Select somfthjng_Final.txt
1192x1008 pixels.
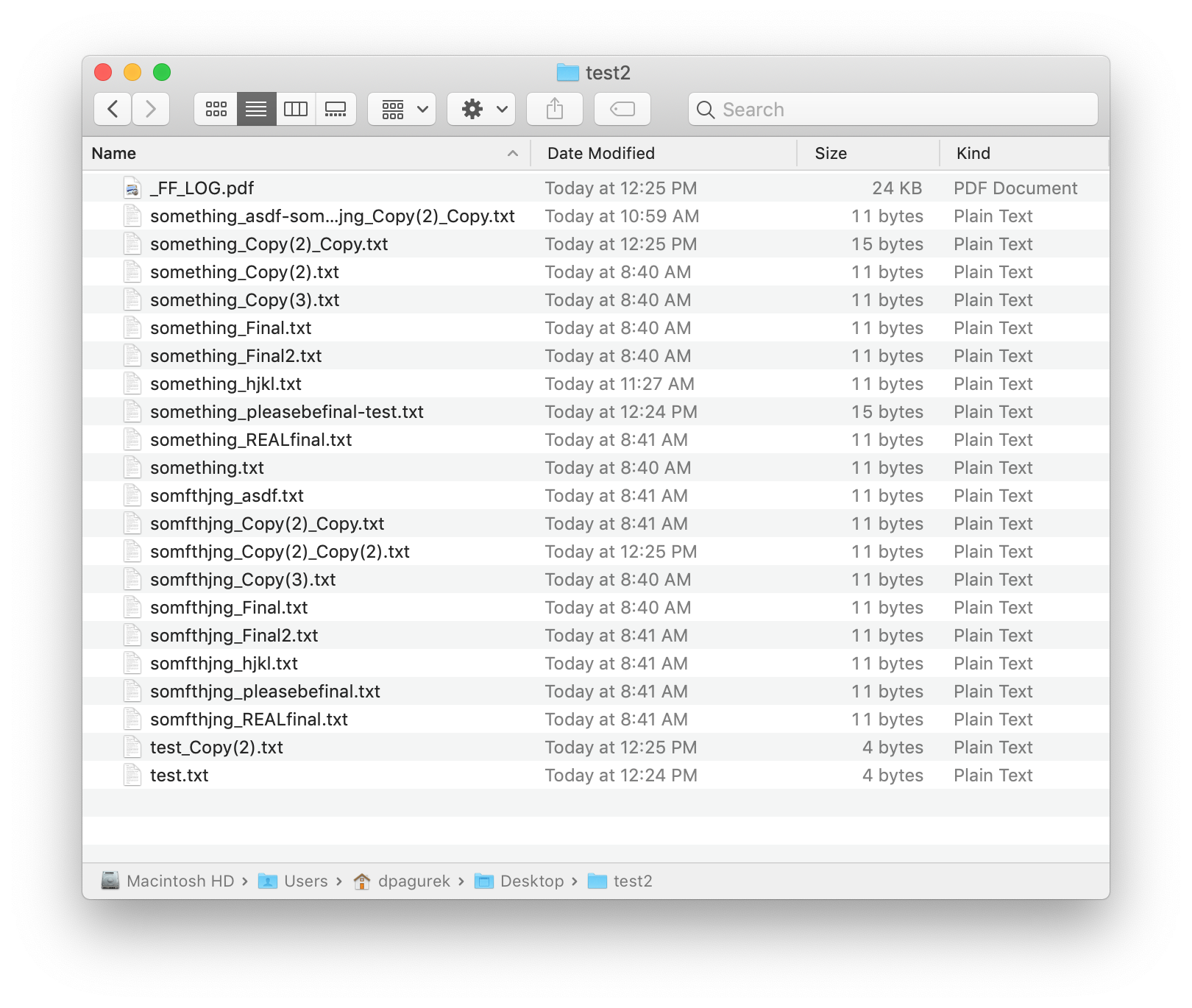229,608
